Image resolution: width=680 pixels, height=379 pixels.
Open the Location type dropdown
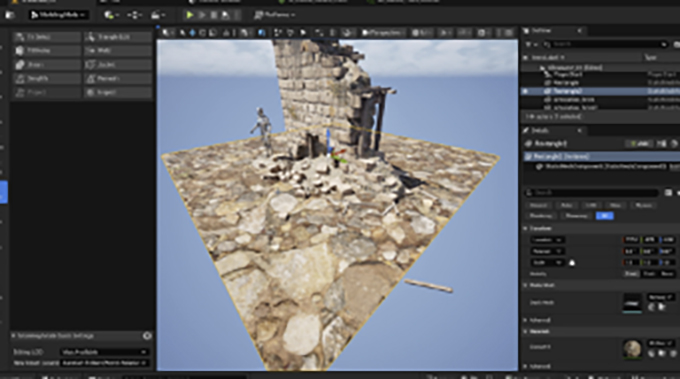tap(547, 240)
